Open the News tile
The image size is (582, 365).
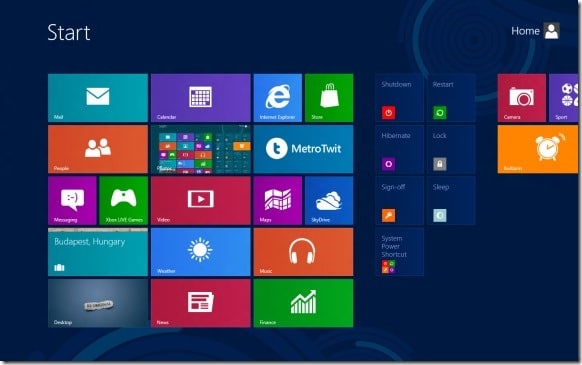pyautogui.click(x=201, y=303)
